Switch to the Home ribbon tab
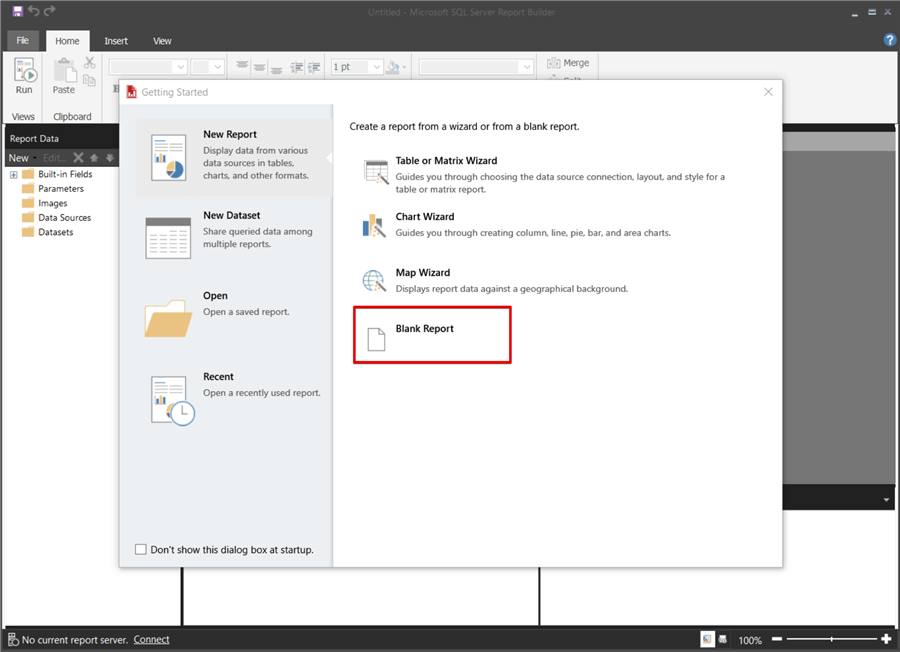The height and width of the screenshot is (652, 900). [67, 41]
